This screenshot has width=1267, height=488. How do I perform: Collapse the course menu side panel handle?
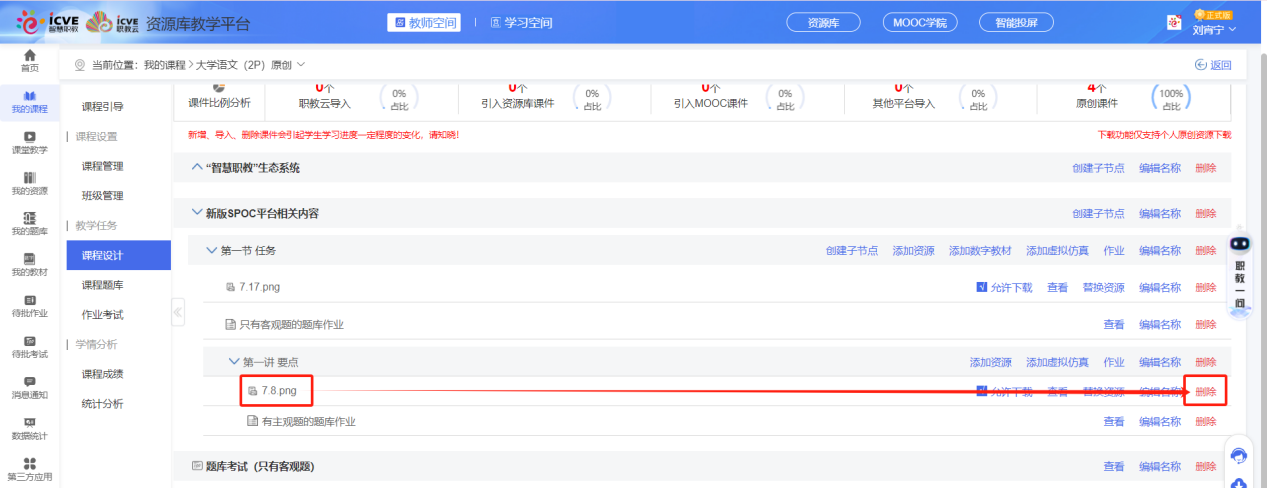click(x=178, y=312)
